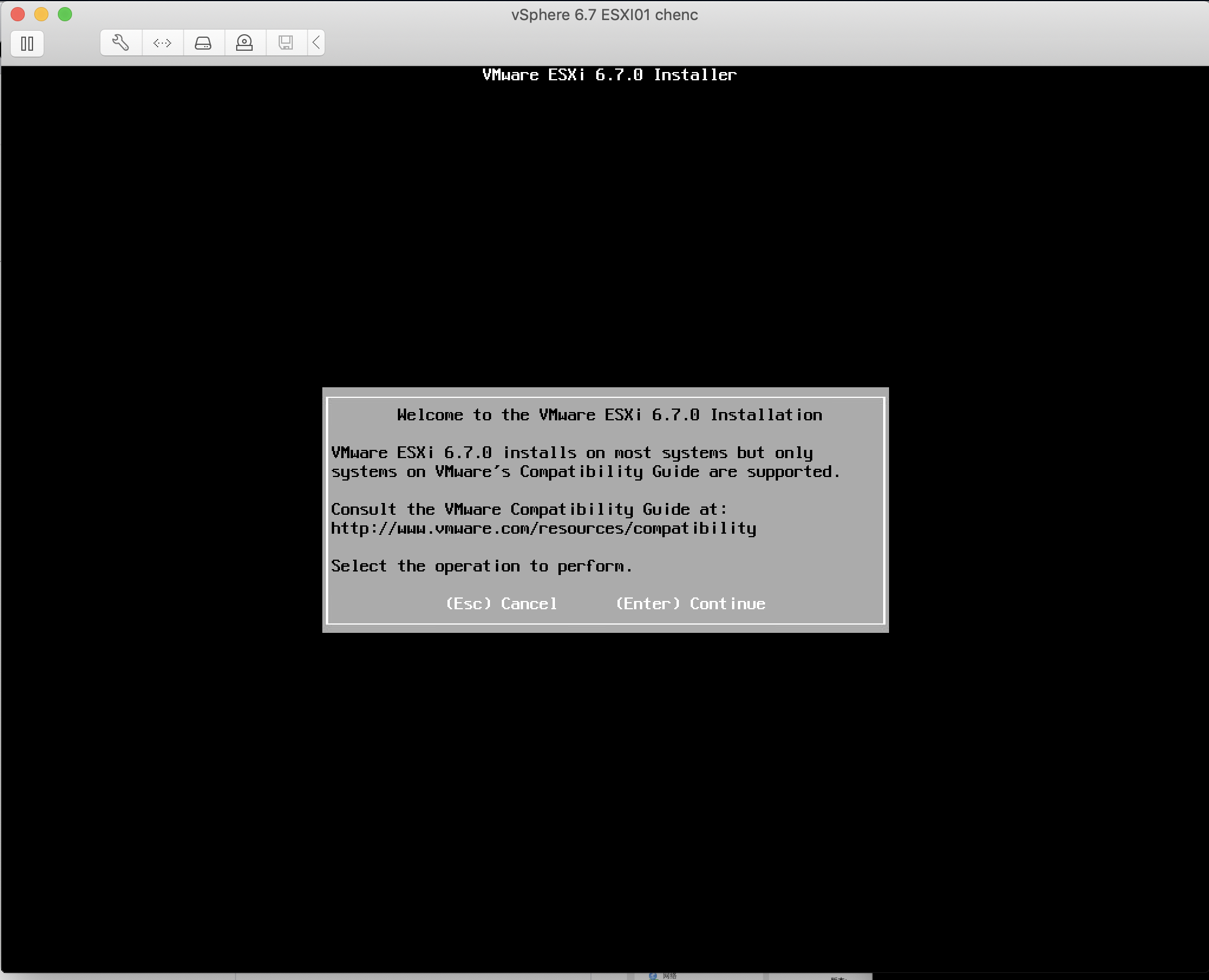Click the 'Welcome to the VMware ESXi 6.7.0 Installation' heading
The height and width of the screenshot is (980, 1209).
click(609, 415)
